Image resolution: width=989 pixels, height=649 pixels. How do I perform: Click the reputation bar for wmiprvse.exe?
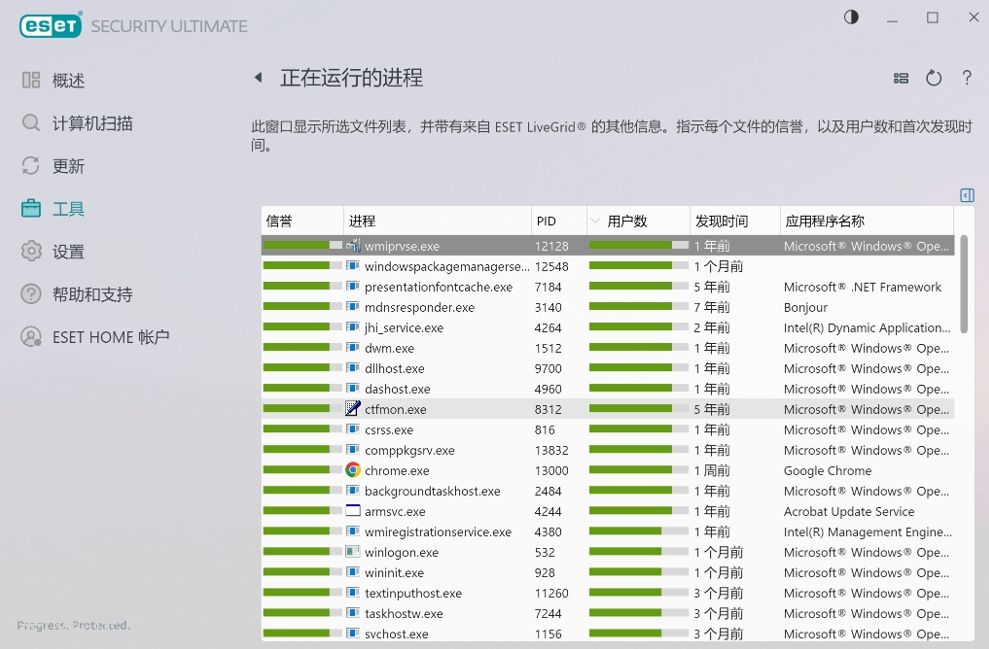tap(301, 246)
